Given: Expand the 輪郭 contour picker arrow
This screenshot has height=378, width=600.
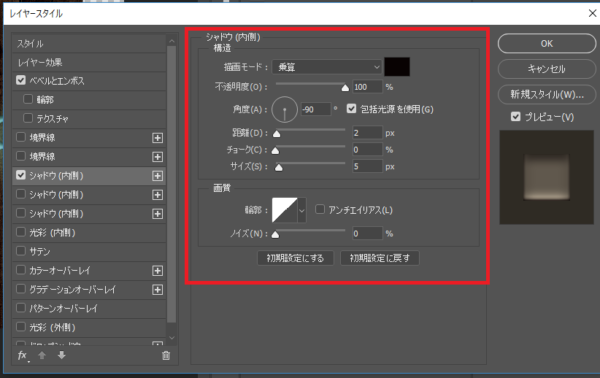Looking at the screenshot, I should click(x=302, y=210).
